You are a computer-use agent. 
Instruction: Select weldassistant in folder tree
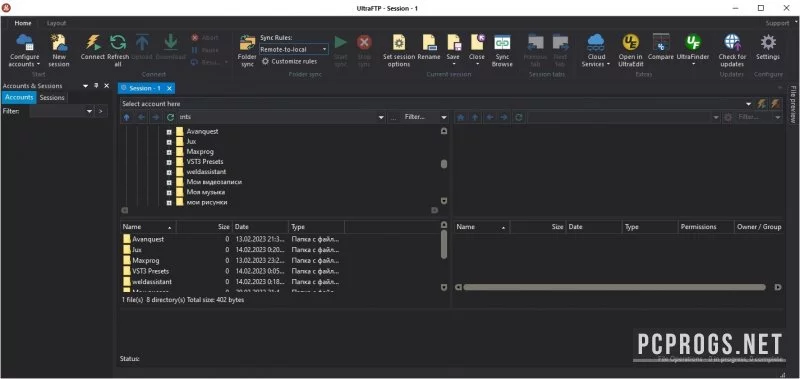(206, 172)
